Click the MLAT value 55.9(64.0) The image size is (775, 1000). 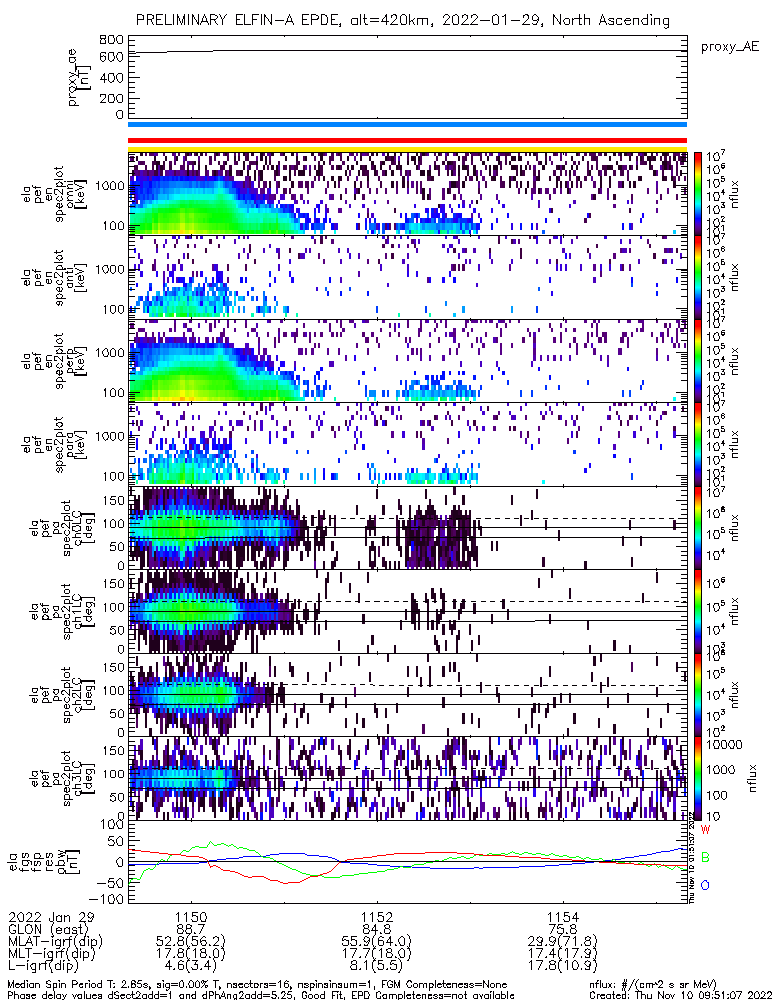click(x=377, y=941)
